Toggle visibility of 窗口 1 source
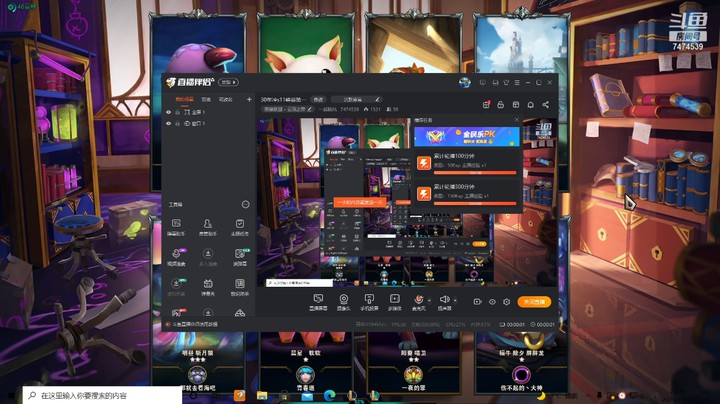The height and width of the screenshot is (404, 720). (169, 123)
